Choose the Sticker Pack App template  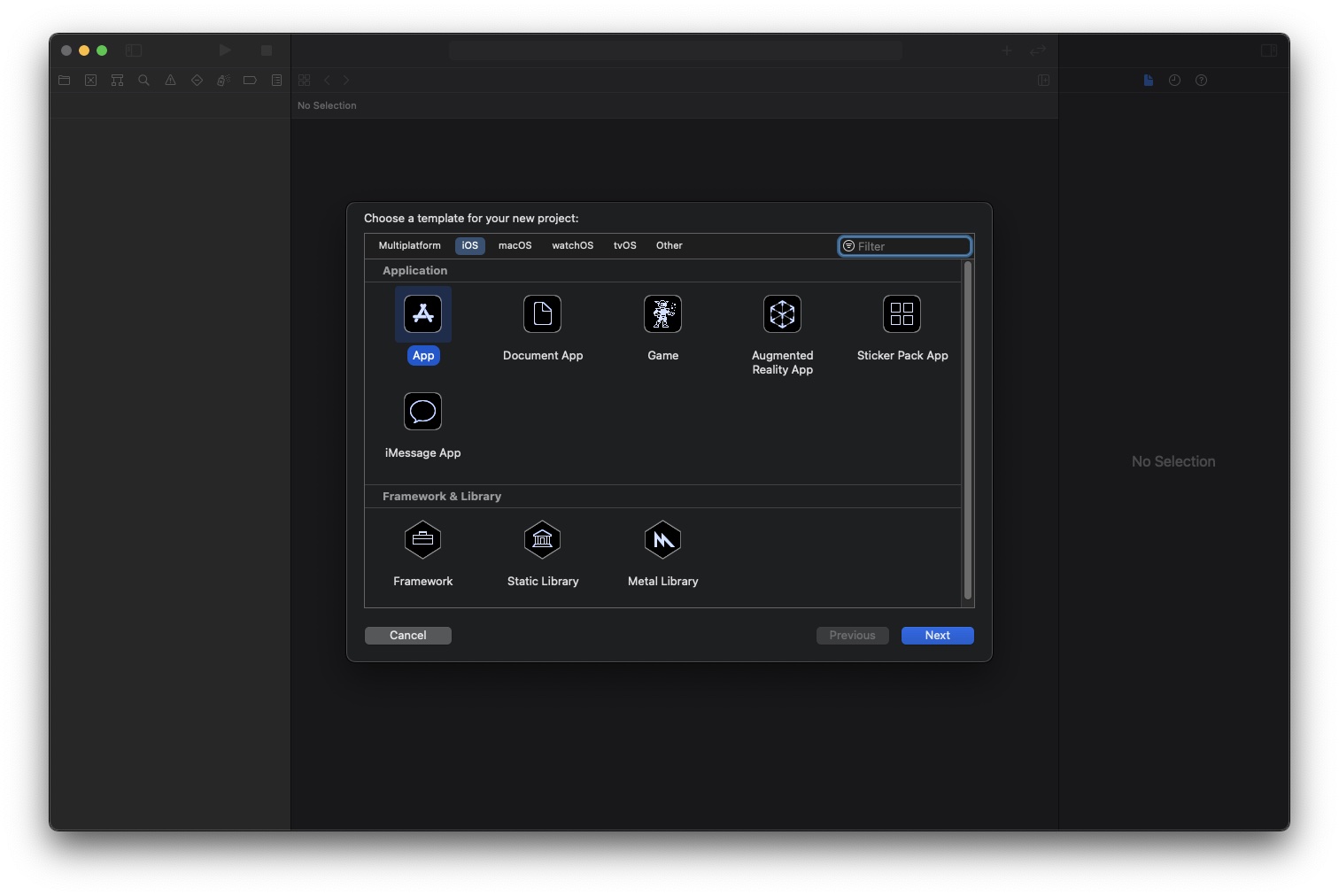pos(902,313)
